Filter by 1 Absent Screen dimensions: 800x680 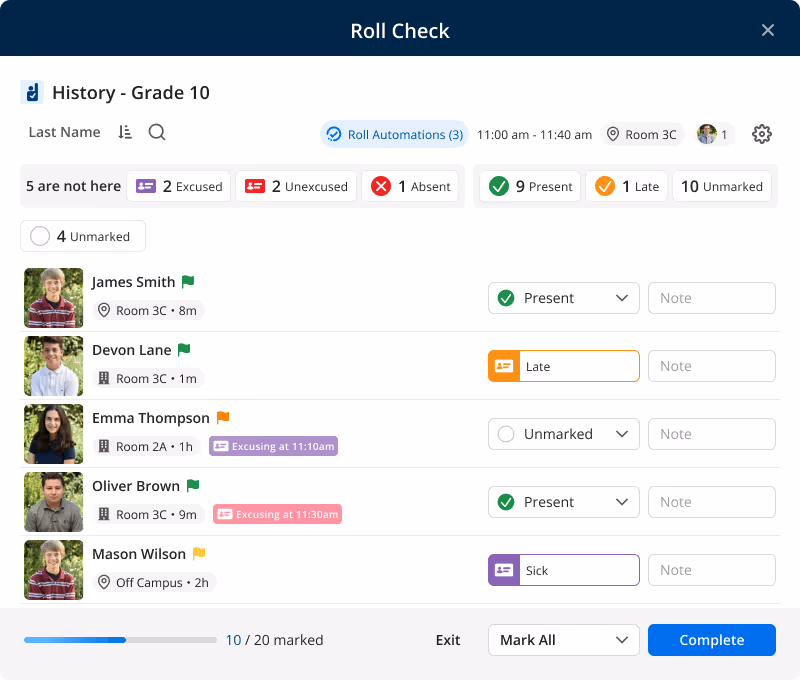410,186
